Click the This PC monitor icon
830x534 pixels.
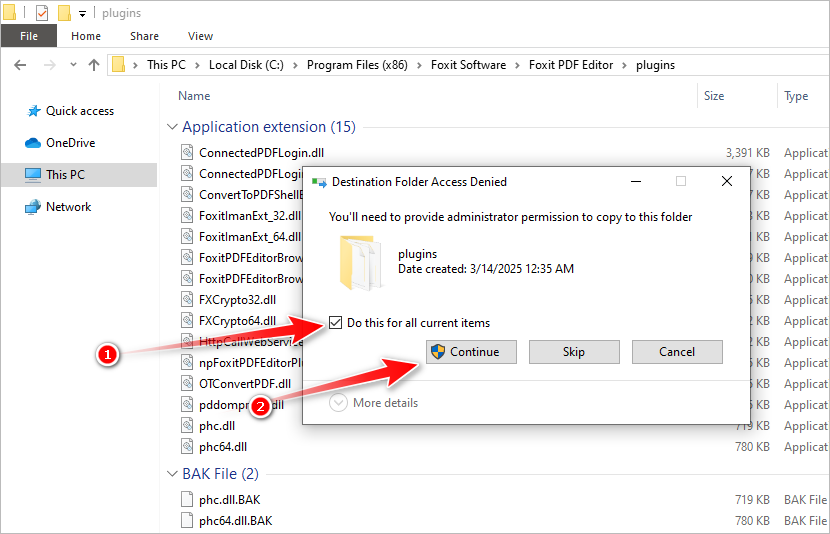(x=33, y=175)
